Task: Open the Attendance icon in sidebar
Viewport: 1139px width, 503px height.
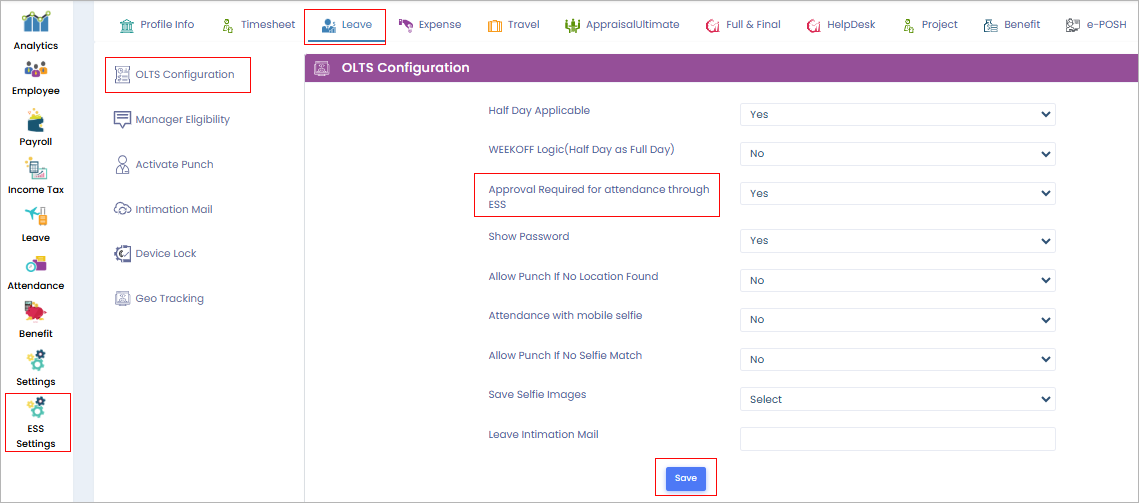Action: tap(36, 264)
